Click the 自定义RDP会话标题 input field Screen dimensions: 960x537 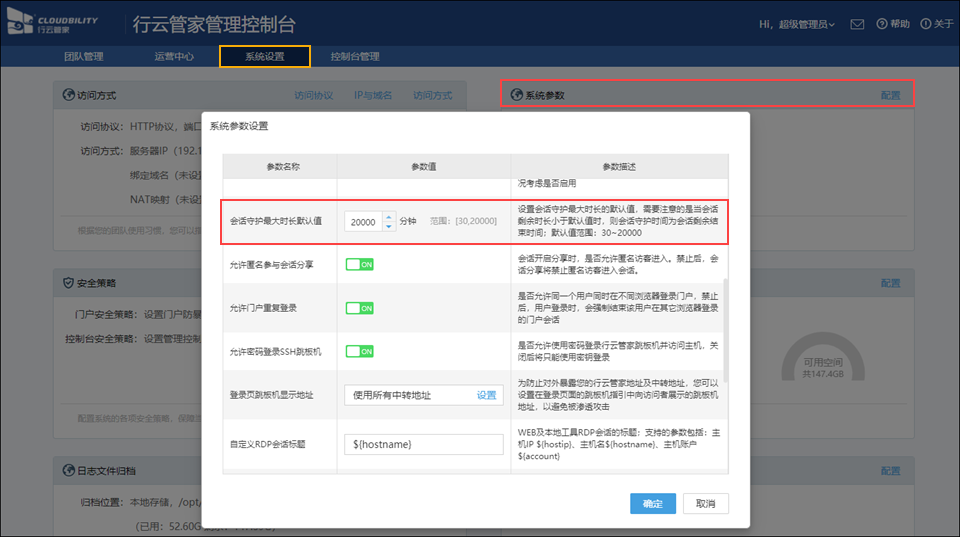(x=423, y=444)
